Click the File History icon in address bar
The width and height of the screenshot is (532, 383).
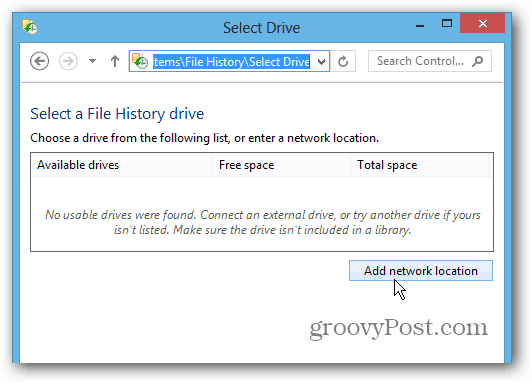pos(140,61)
